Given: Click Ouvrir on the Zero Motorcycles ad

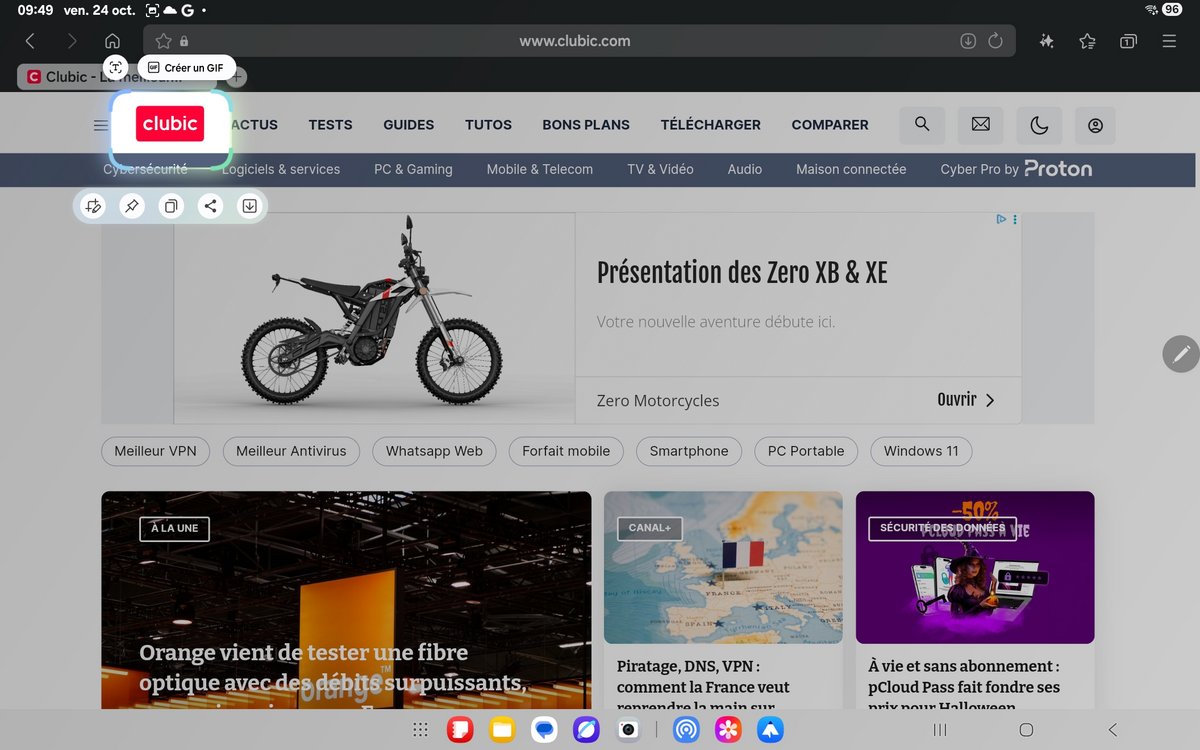Looking at the screenshot, I should pos(965,400).
